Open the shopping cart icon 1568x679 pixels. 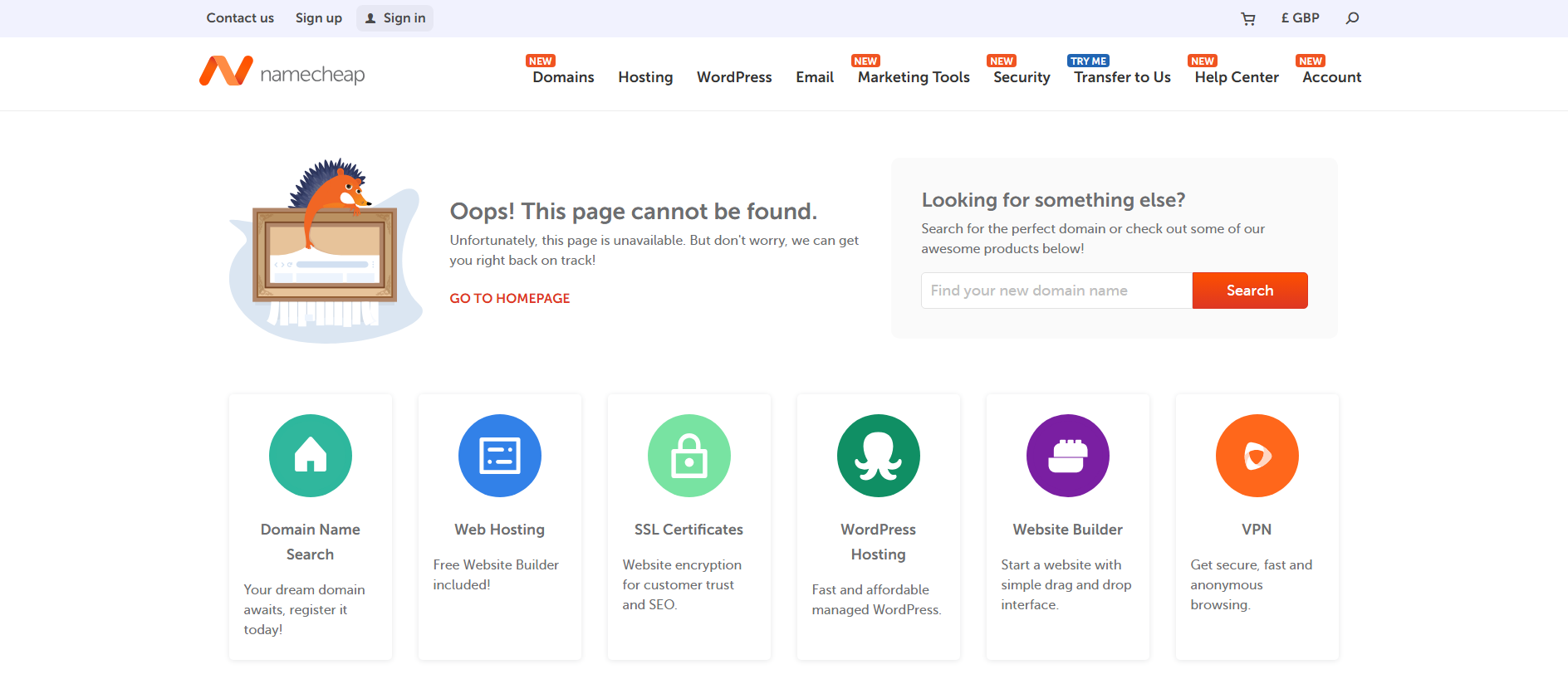click(x=1247, y=18)
